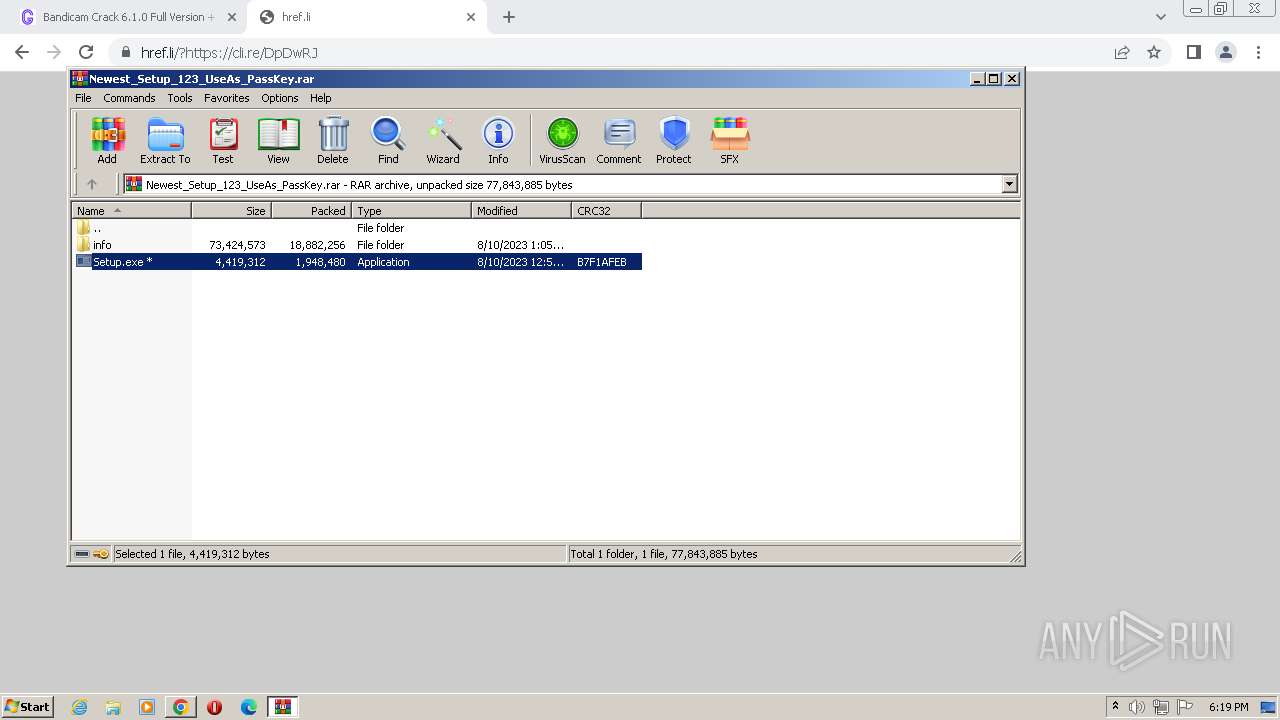
Task: Open the Help menu
Action: (x=320, y=98)
